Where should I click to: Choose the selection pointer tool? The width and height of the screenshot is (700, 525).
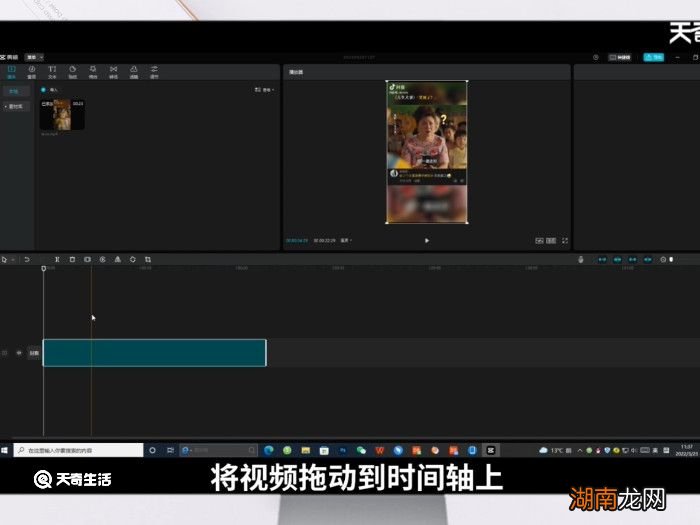coord(4,259)
